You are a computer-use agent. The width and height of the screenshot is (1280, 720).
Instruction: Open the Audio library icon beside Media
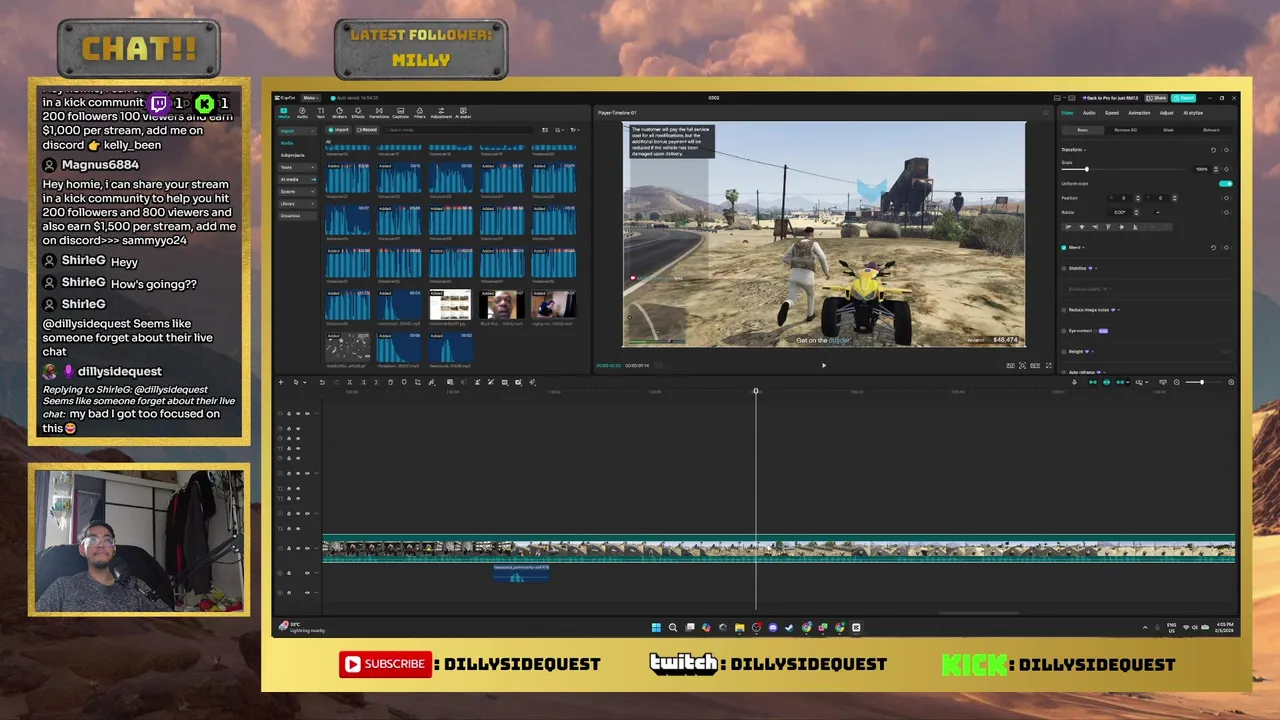pos(302,111)
